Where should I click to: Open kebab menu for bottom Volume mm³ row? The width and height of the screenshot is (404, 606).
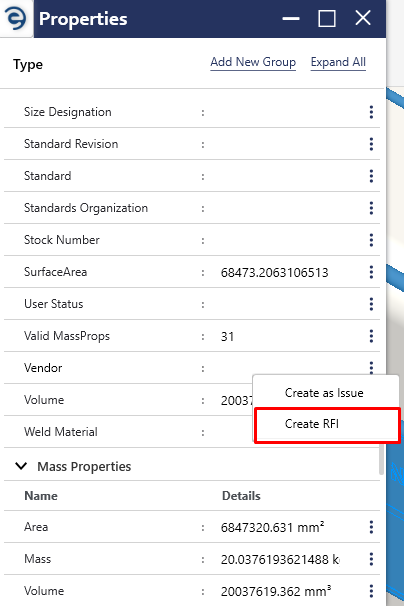pyautogui.click(x=371, y=591)
